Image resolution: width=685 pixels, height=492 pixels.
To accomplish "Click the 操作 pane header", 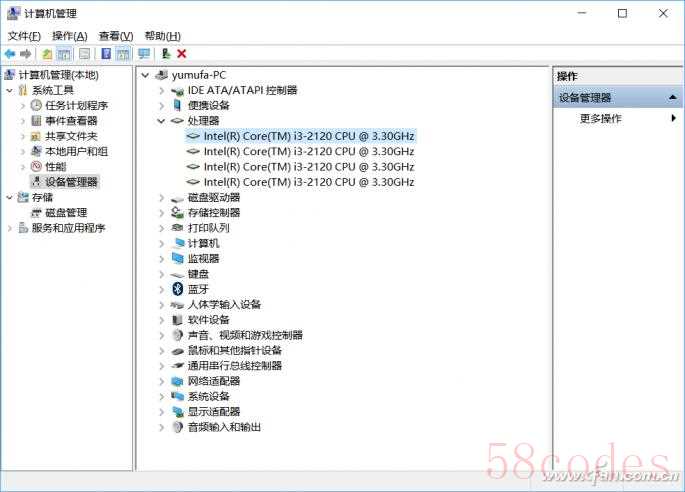I will [617, 76].
